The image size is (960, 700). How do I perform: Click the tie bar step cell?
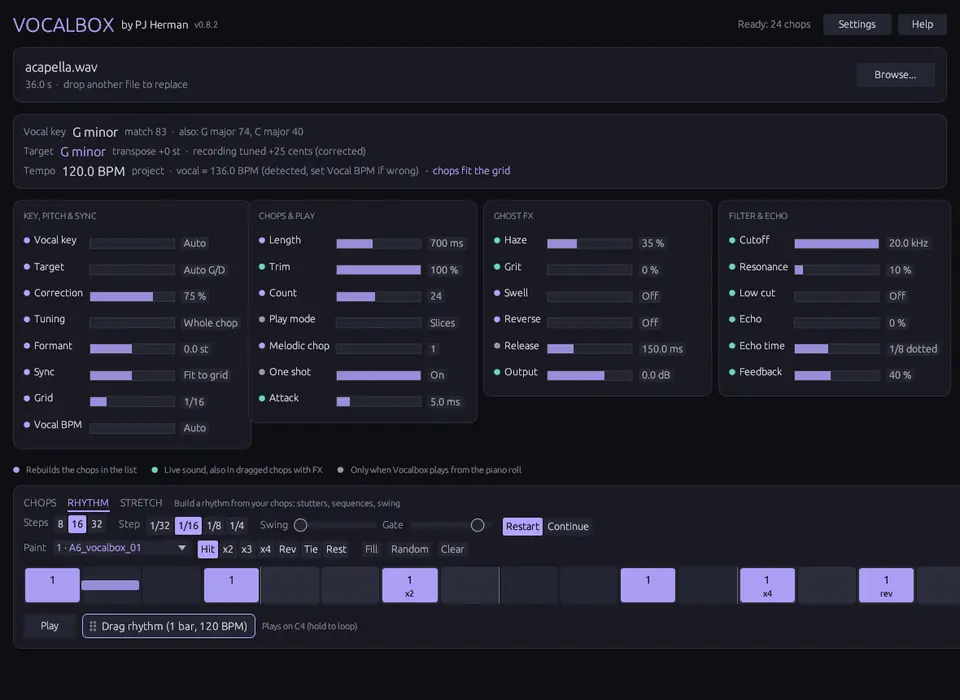coord(110,585)
